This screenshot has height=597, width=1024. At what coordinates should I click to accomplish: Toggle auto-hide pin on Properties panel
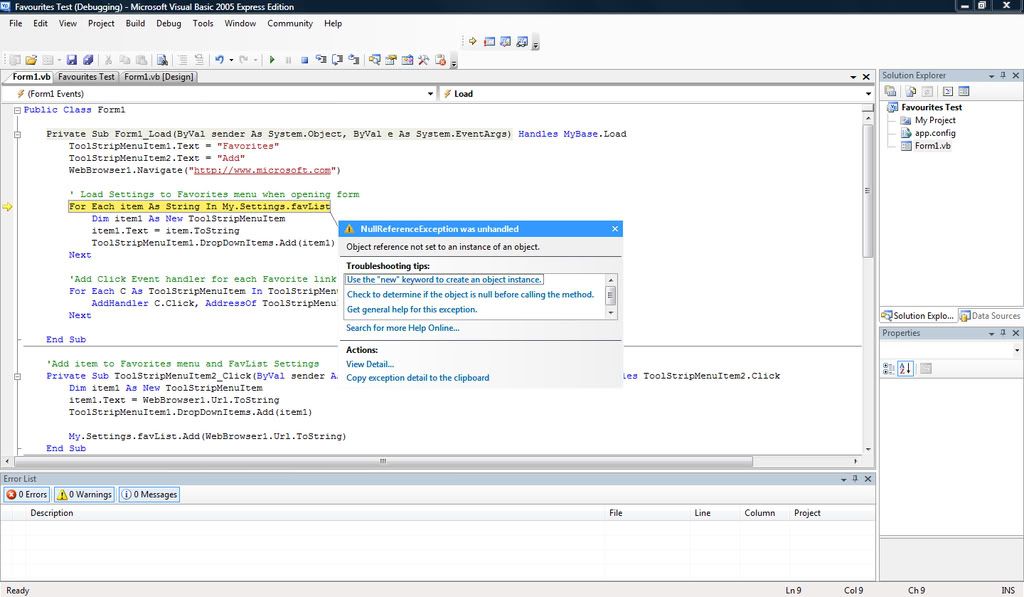click(1003, 332)
